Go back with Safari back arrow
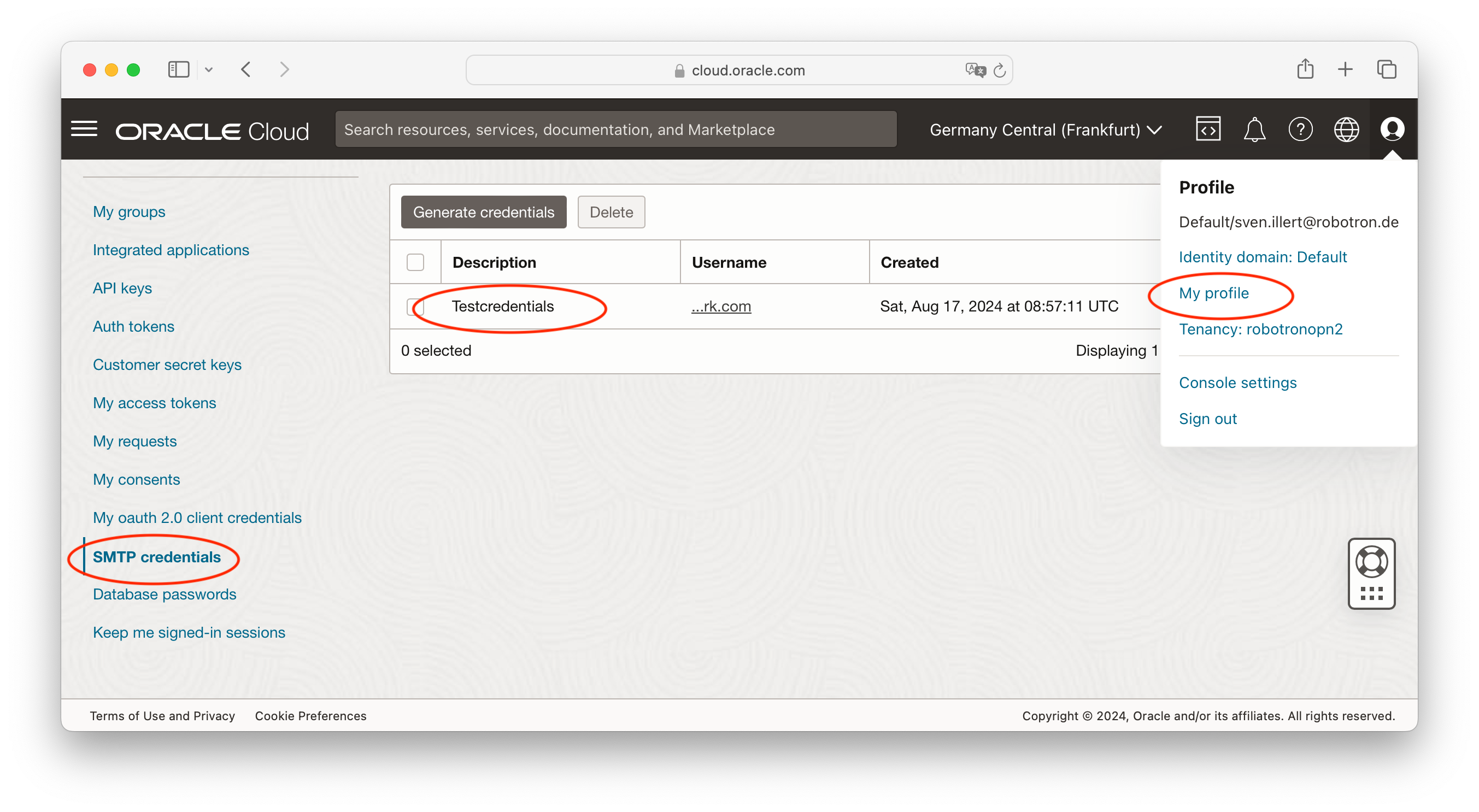Screen dimensions: 1479x812 (246, 69)
